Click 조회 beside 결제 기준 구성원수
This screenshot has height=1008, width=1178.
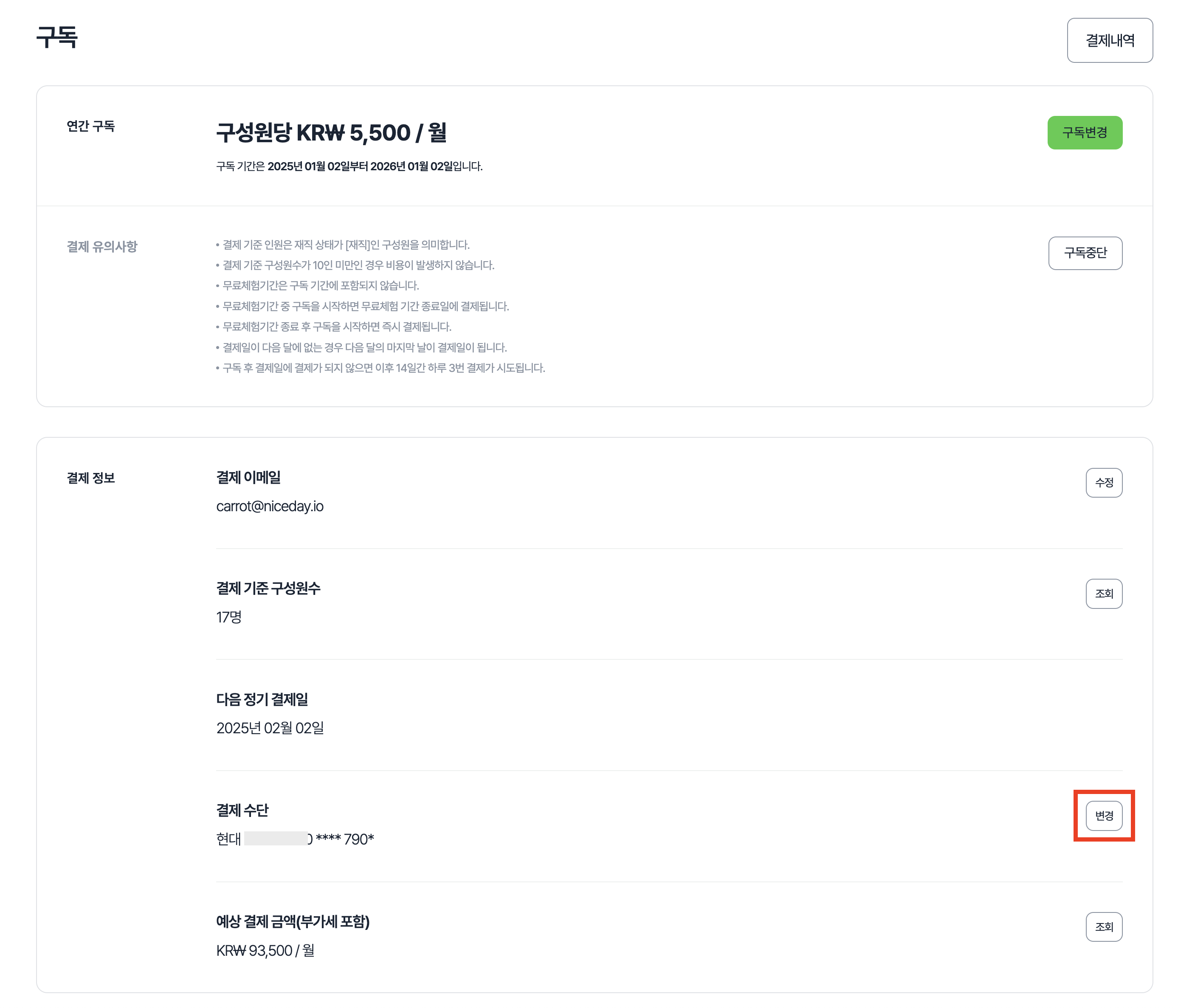click(1104, 594)
